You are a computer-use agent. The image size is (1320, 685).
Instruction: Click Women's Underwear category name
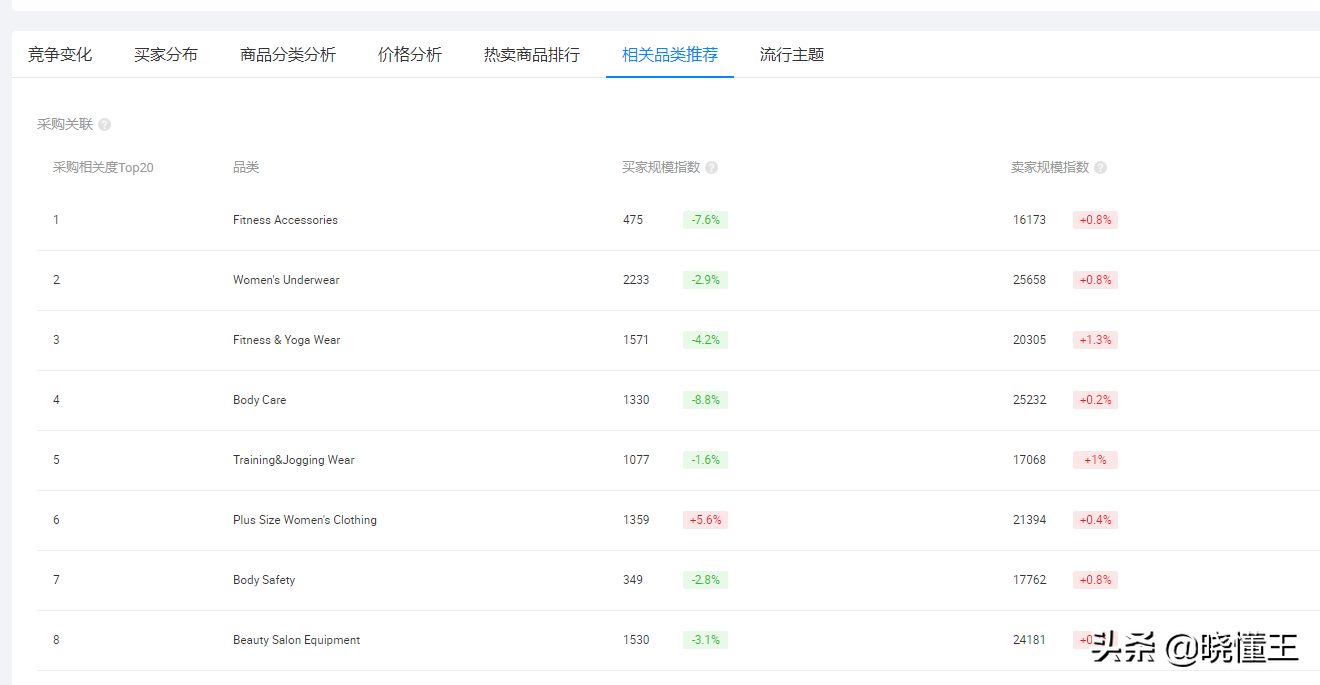(x=286, y=280)
